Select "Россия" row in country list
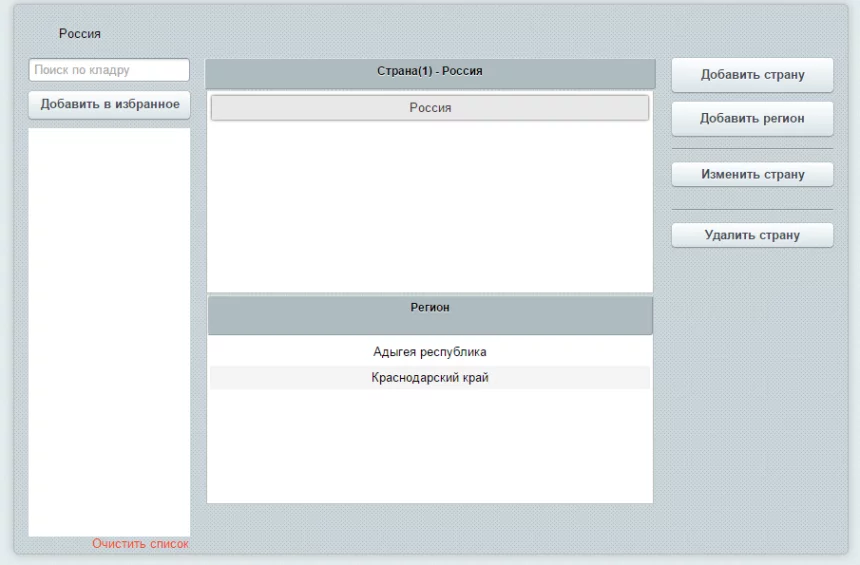Image resolution: width=860 pixels, height=565 pixels. click(429, 108)
